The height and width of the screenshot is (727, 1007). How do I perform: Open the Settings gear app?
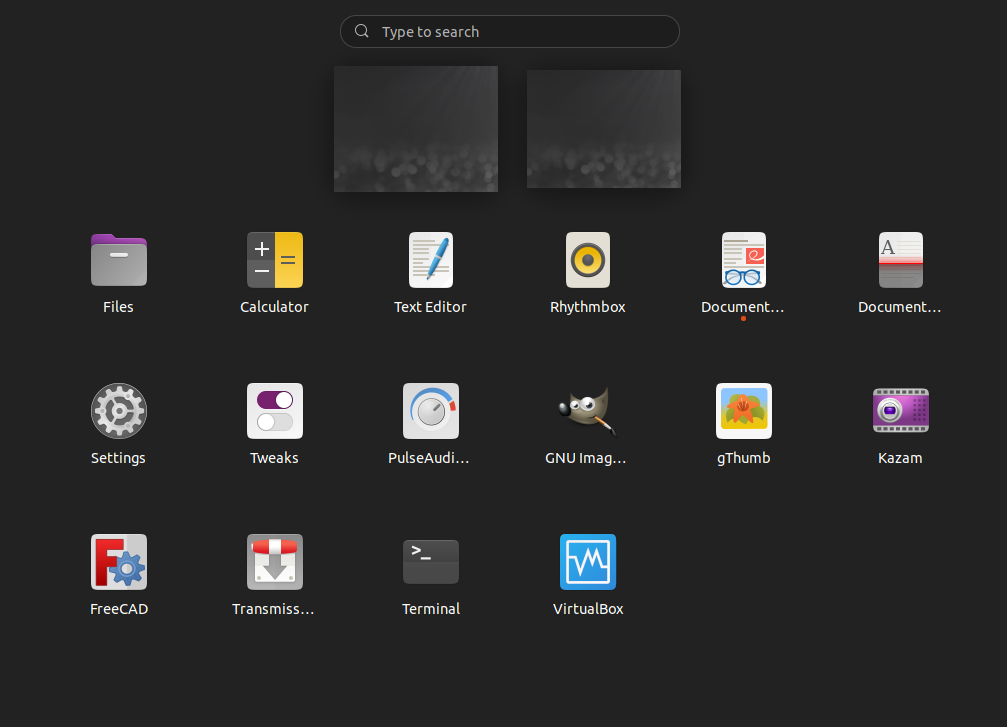pyautogui.click(x=119, y=411)
